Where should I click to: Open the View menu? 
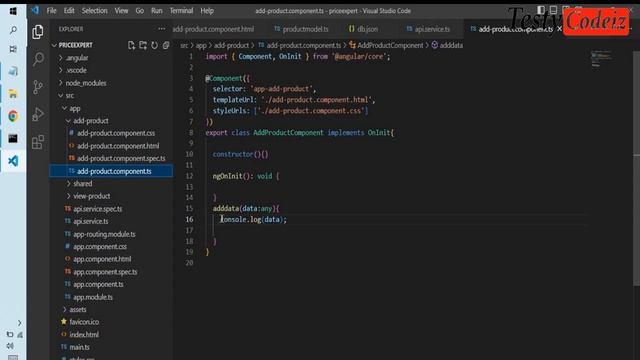click(121, 11)
